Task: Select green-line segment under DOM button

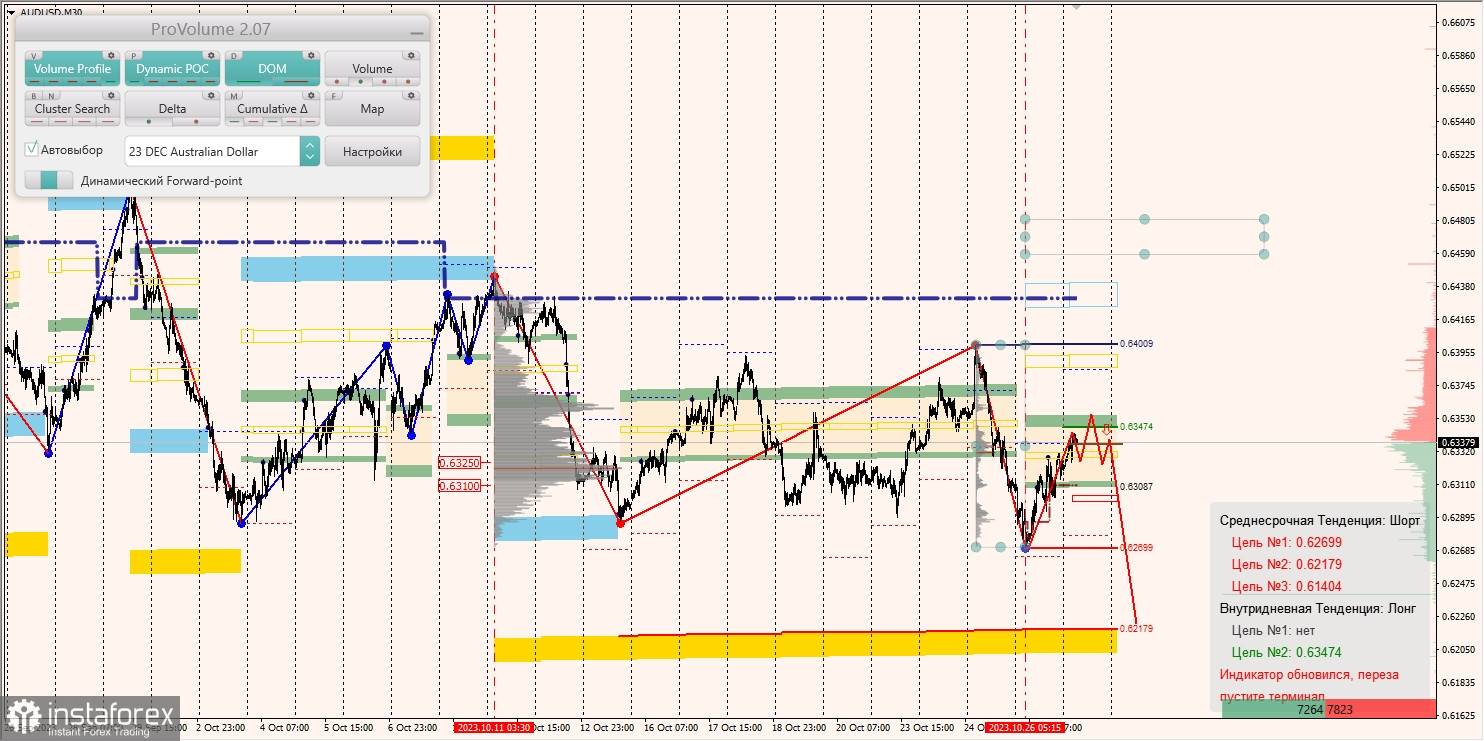Action: tap(249, 82)
